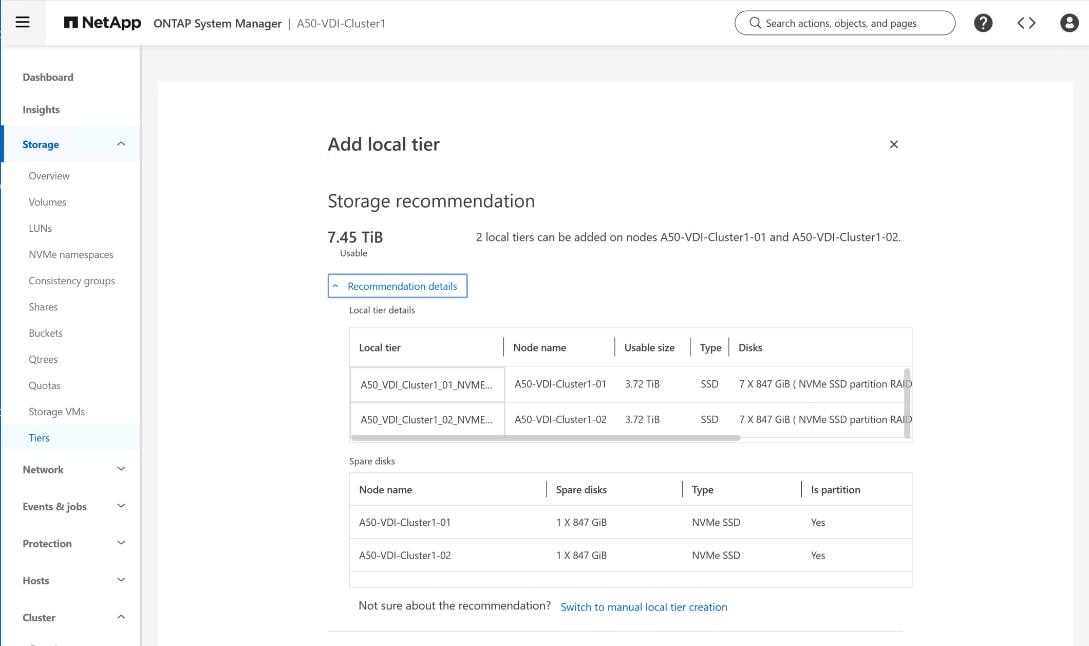The image size is (1089, 646).
Task: Open the user account icon
Action: point(1070,23)
